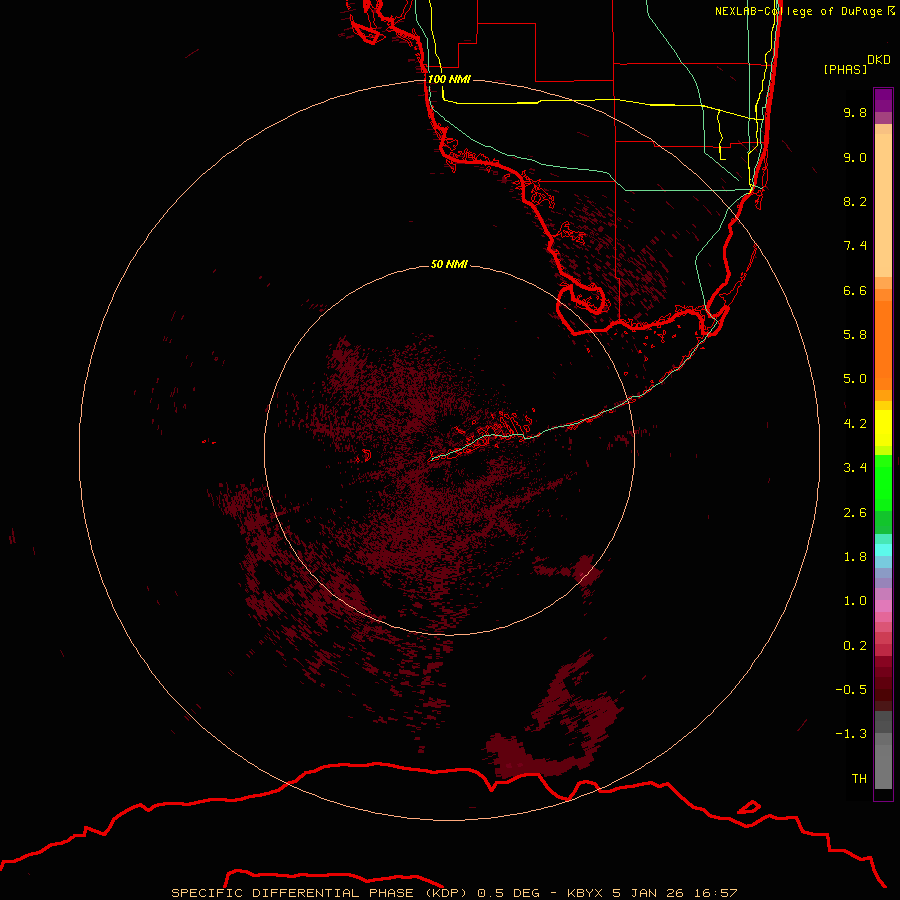The image size is (900, 900).
Task: Click the 6.6 value on the color scale
Action: click(x=855, y=290)
